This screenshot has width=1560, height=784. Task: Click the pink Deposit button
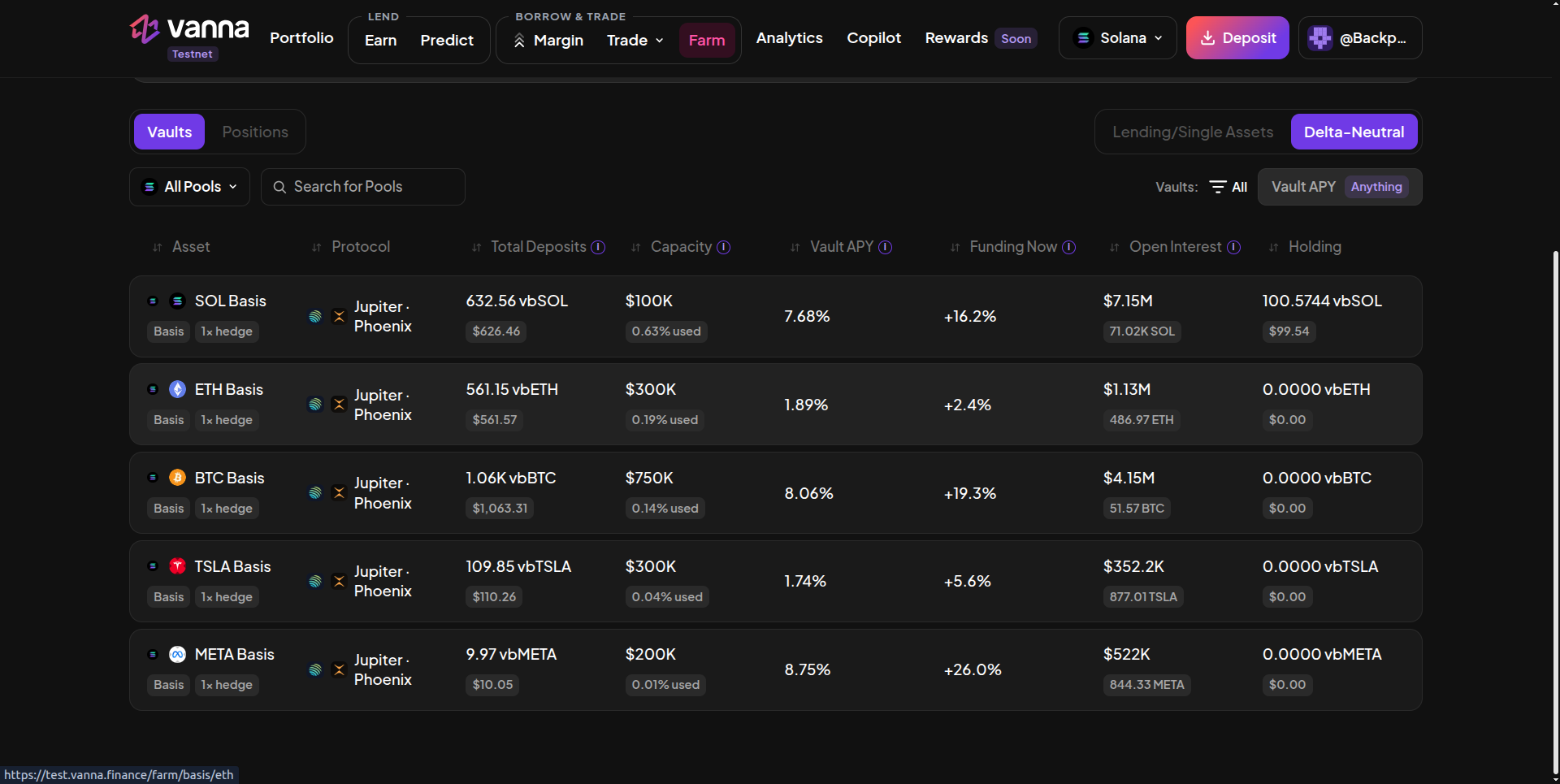(x=1237, y=38)
